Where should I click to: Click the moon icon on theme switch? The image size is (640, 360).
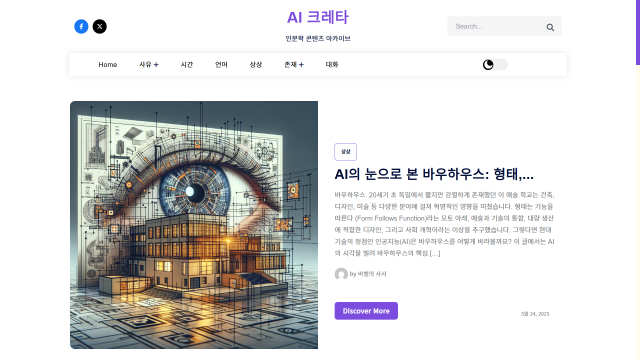click(x=488, y=64)
